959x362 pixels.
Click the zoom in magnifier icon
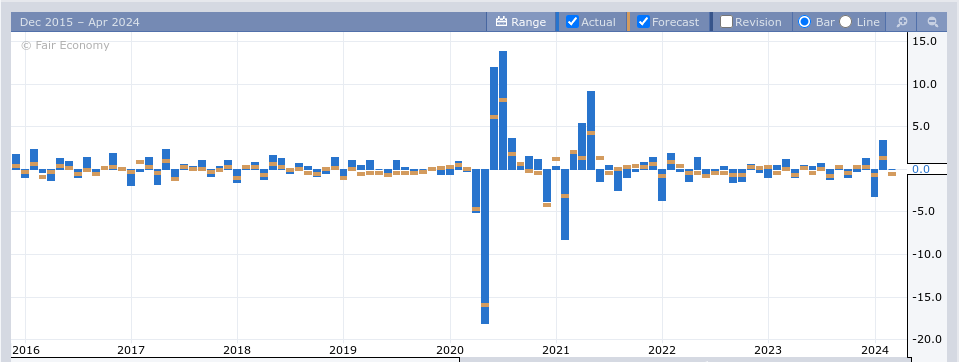[x=902, y=22]
